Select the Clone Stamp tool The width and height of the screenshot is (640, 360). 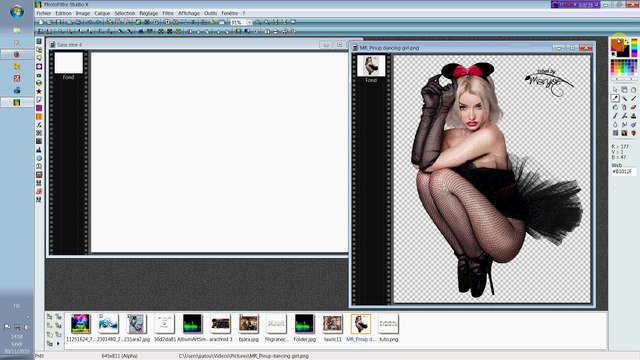point(633,116)
